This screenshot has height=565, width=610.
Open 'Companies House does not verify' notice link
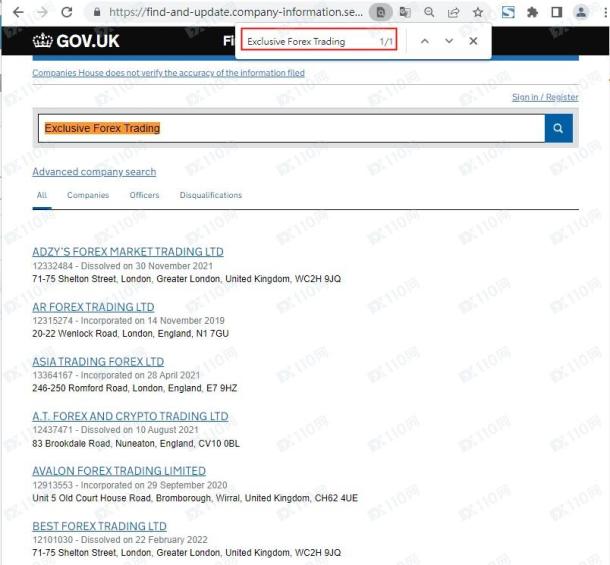(x=168, y=73)
